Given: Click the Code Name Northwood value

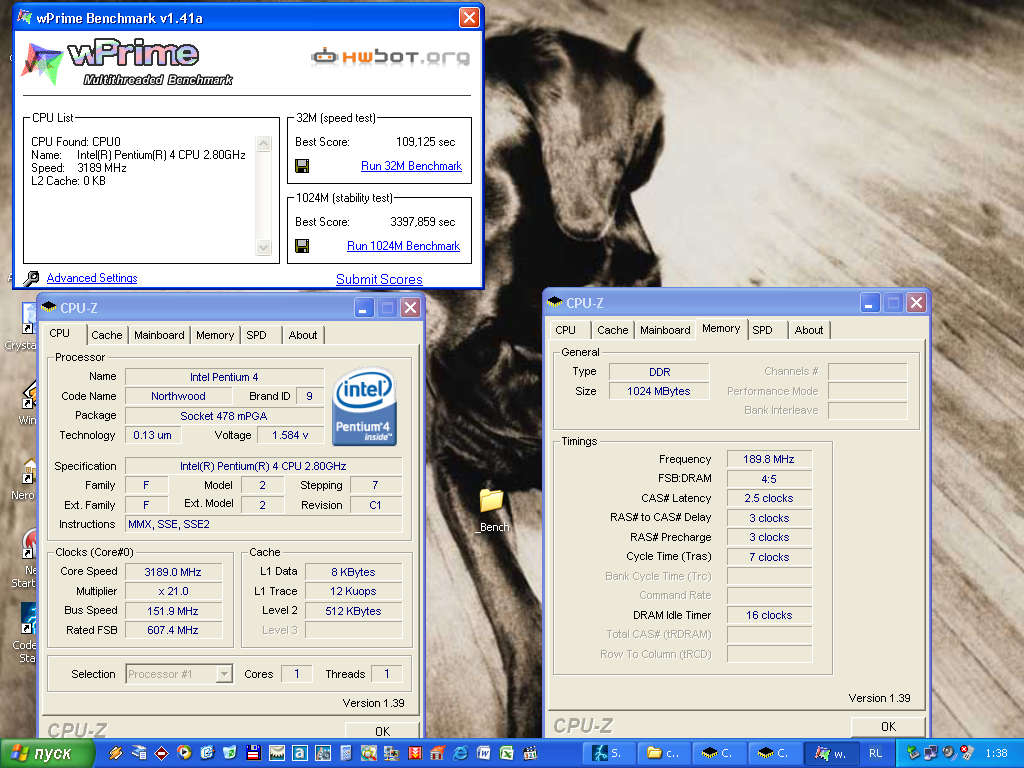Looking at the screenshot, I should click(x=178, y=396).
